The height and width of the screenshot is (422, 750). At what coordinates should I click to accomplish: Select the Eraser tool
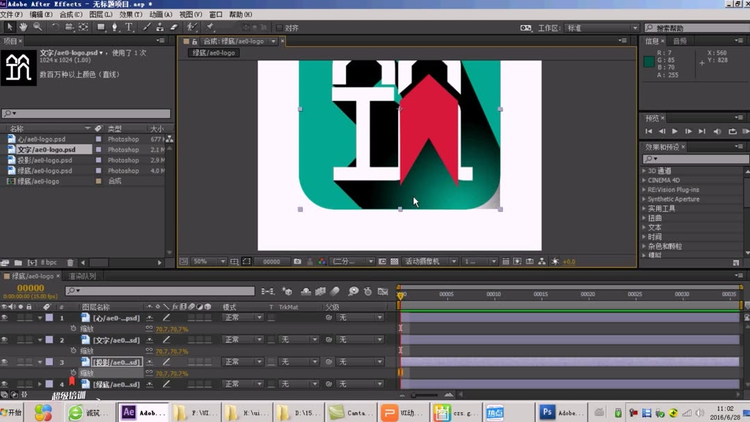(174, 27)
